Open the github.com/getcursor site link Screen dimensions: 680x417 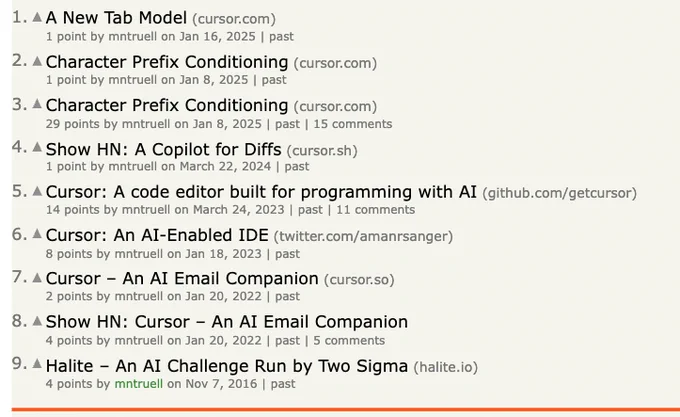[559, 193]
